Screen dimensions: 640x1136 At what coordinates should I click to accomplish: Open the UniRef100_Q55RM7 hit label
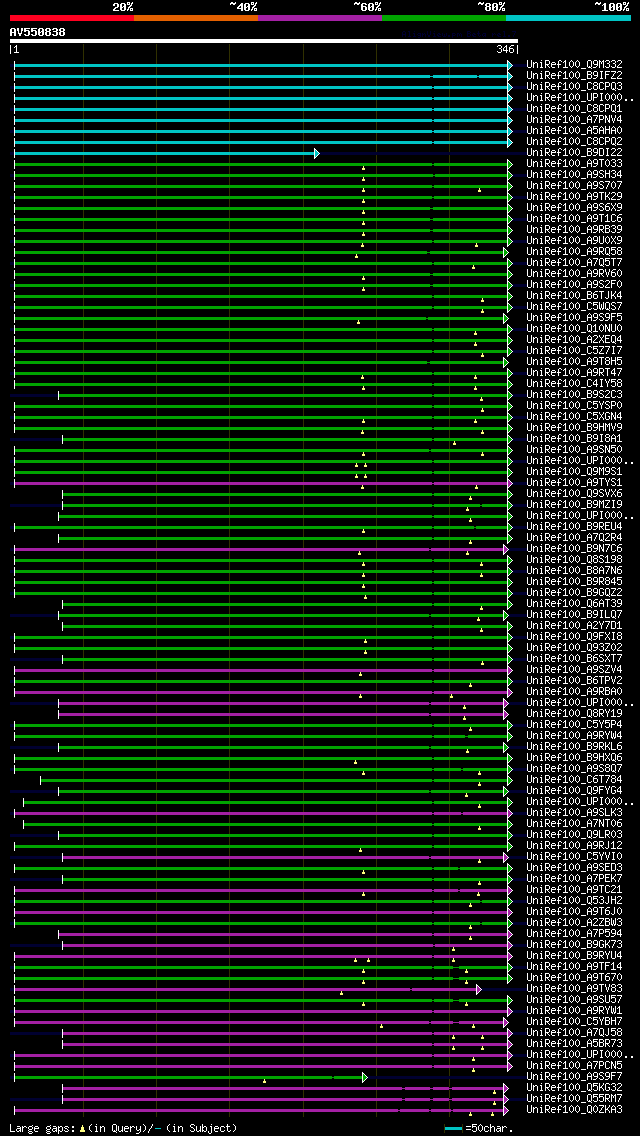click(575, 1099)
